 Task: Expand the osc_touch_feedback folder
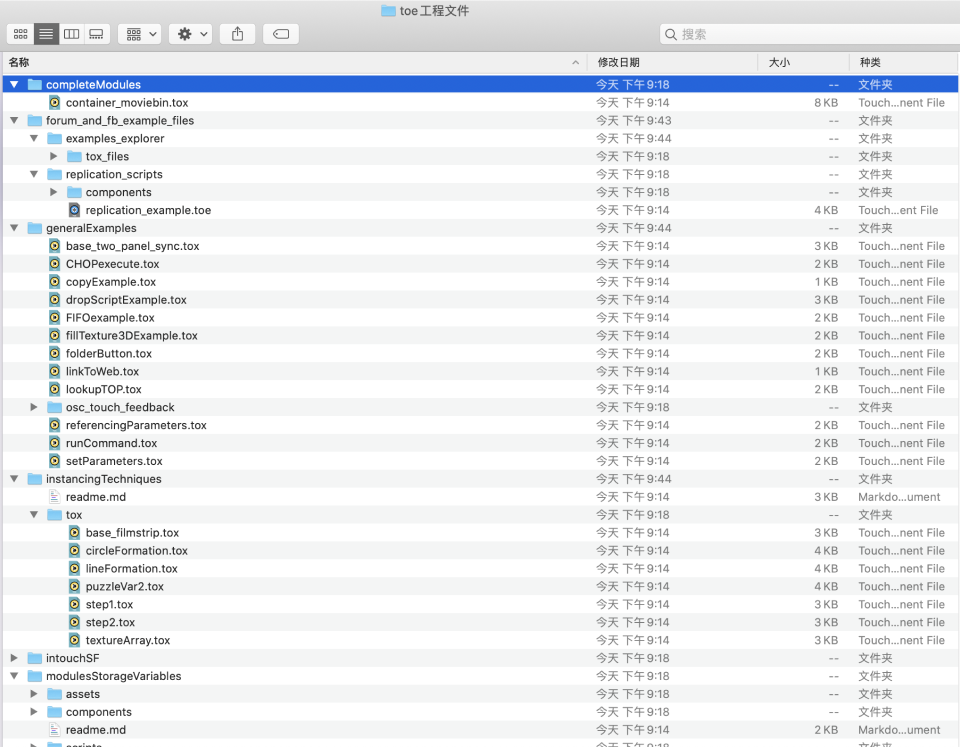tap(34, 408)
